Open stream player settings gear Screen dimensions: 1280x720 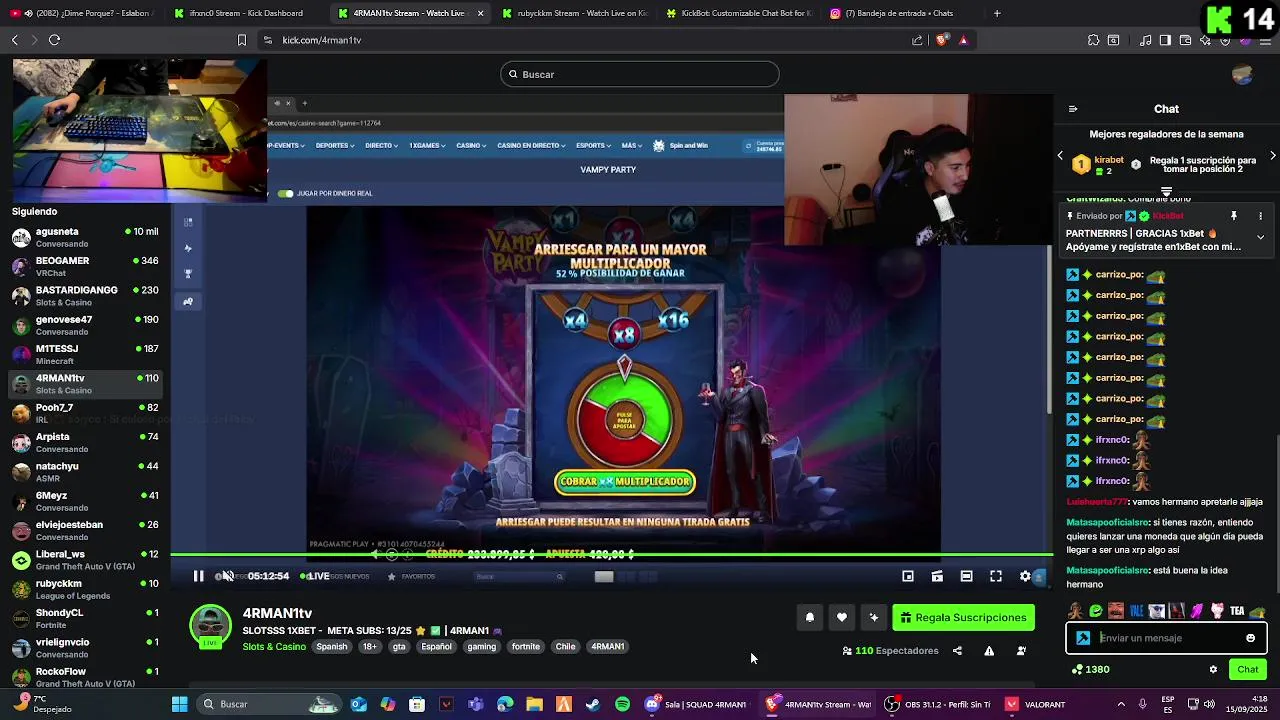pos(1025,576)
